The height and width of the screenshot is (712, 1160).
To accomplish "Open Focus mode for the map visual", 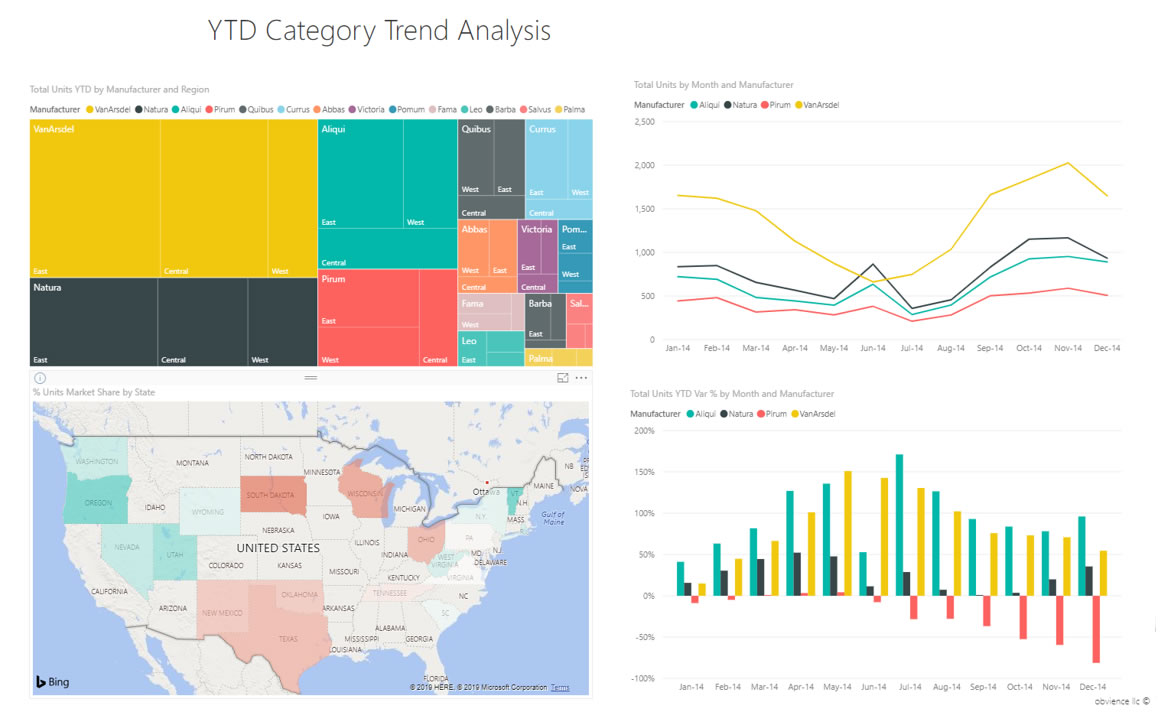I will pos(562,378).
